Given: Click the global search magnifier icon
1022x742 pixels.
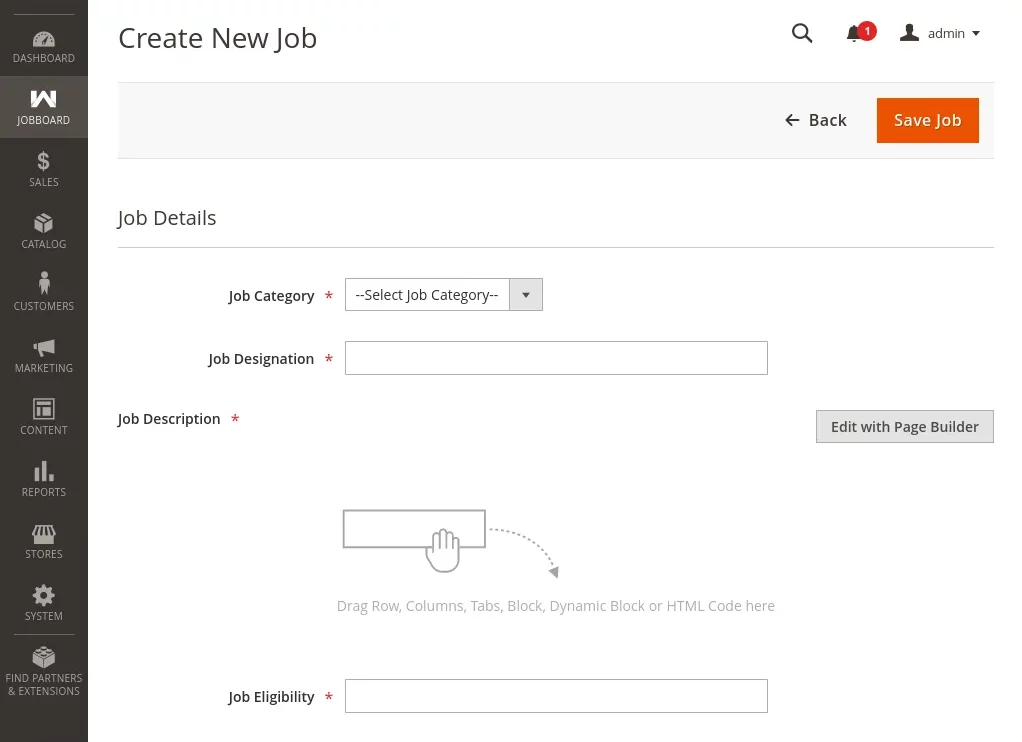Looking at the screenshot, I should click(802, 33).
